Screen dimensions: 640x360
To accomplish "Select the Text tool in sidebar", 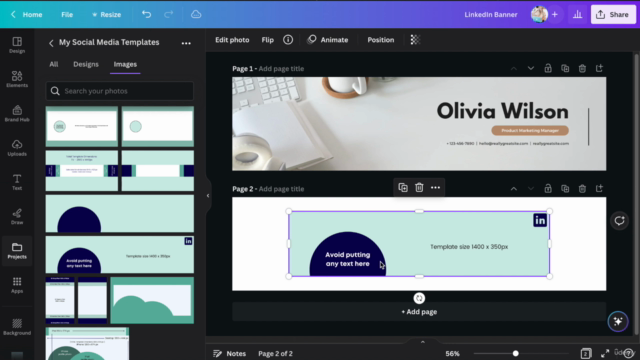I will pyautogui.click(x=17, y=182).
